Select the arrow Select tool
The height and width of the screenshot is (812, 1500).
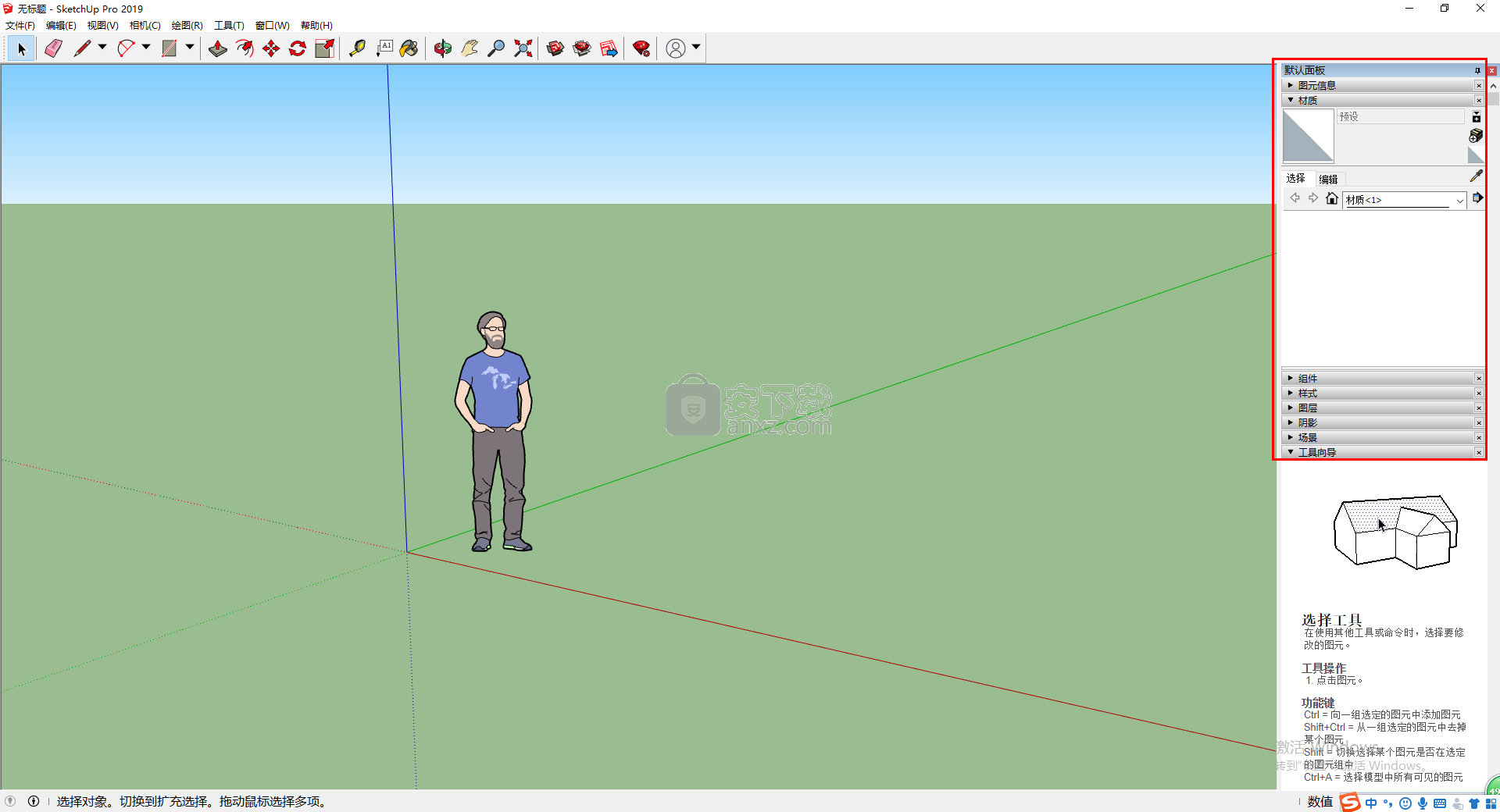[x=22, y=48]
